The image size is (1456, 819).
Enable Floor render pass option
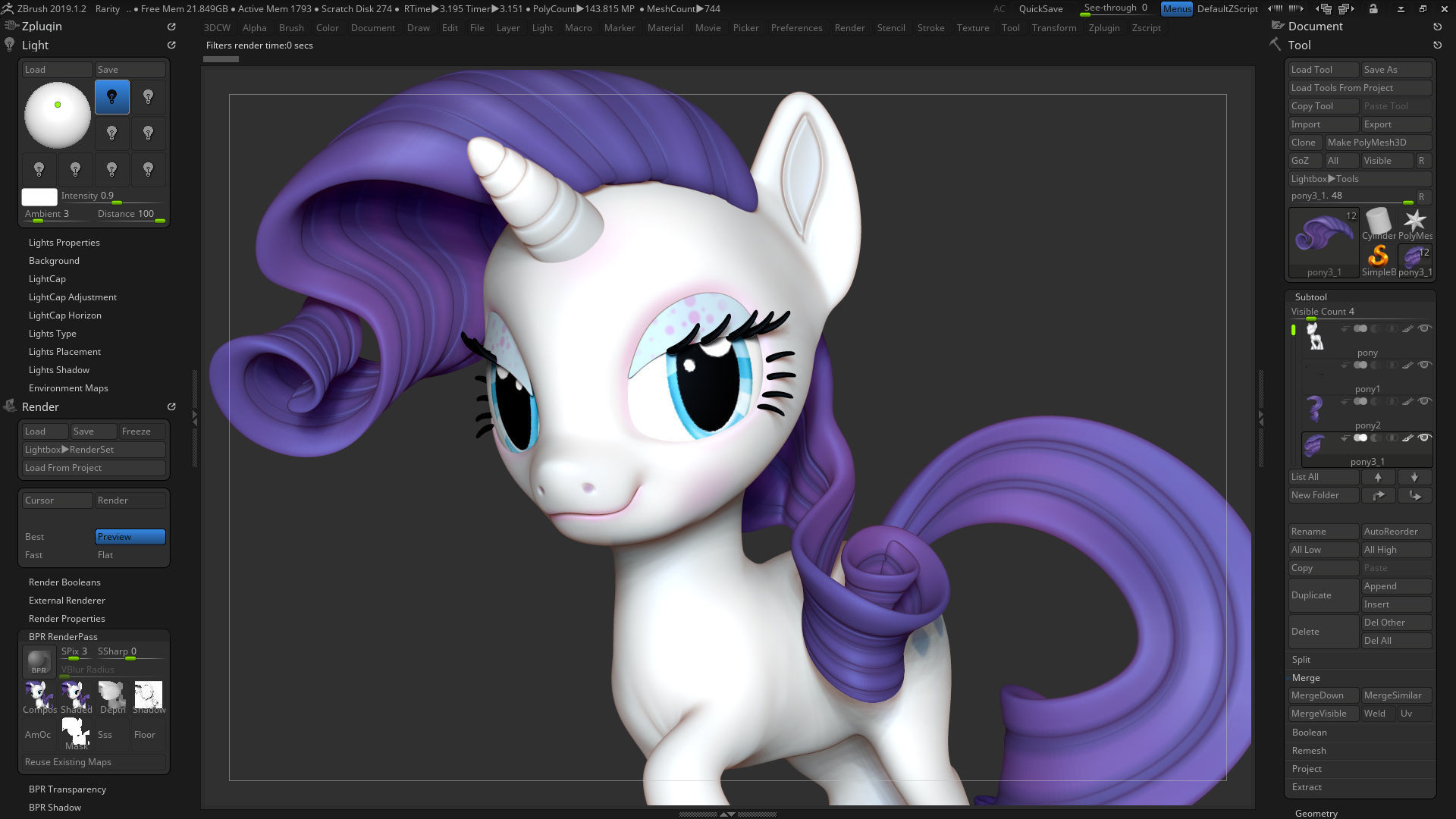point(149,734)
